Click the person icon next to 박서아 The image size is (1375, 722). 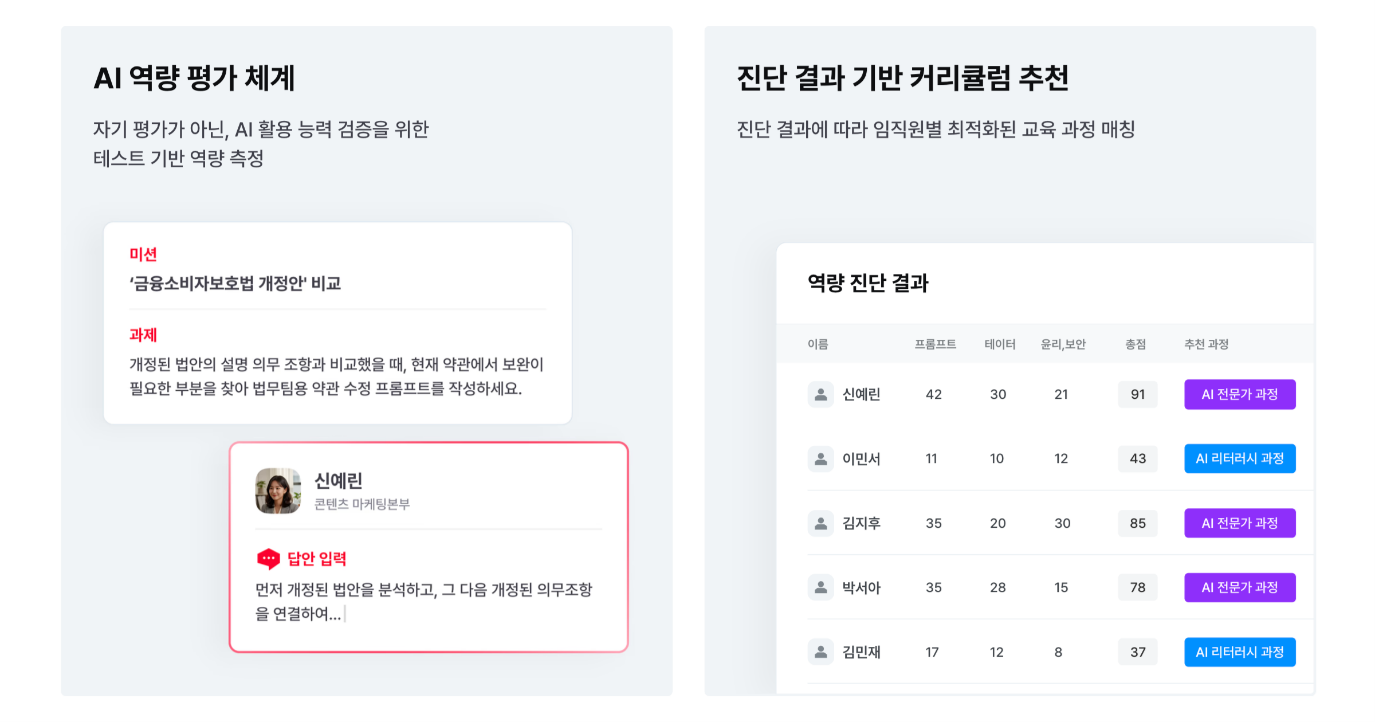click(821, 587)
